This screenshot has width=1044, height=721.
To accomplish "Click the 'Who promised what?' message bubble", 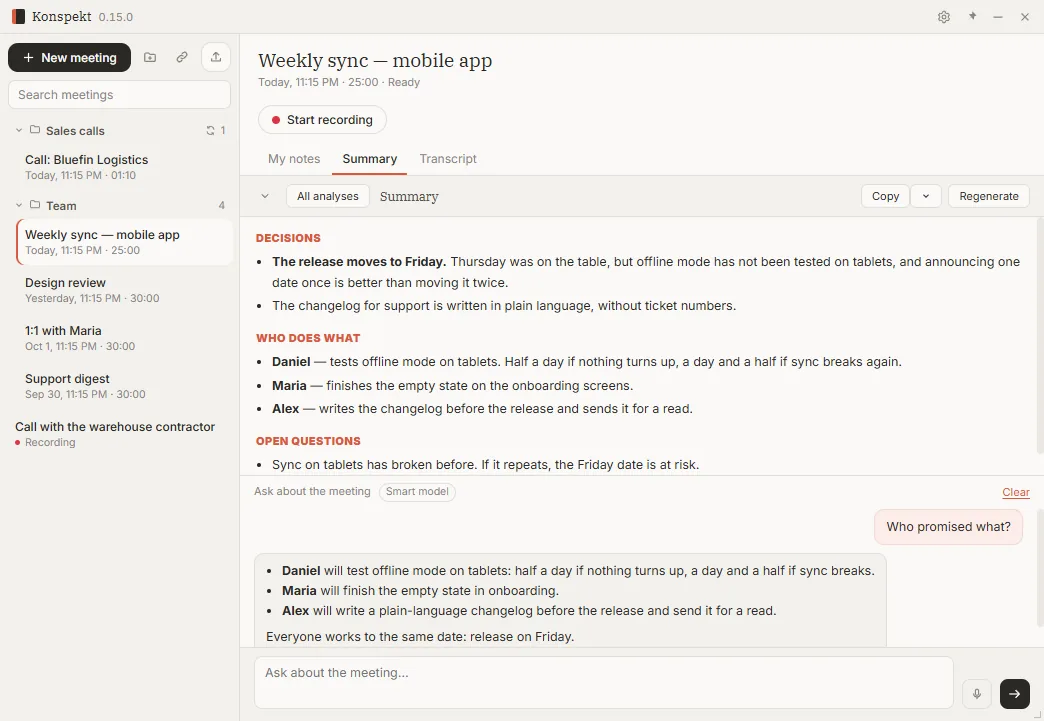I will point(948,527).
